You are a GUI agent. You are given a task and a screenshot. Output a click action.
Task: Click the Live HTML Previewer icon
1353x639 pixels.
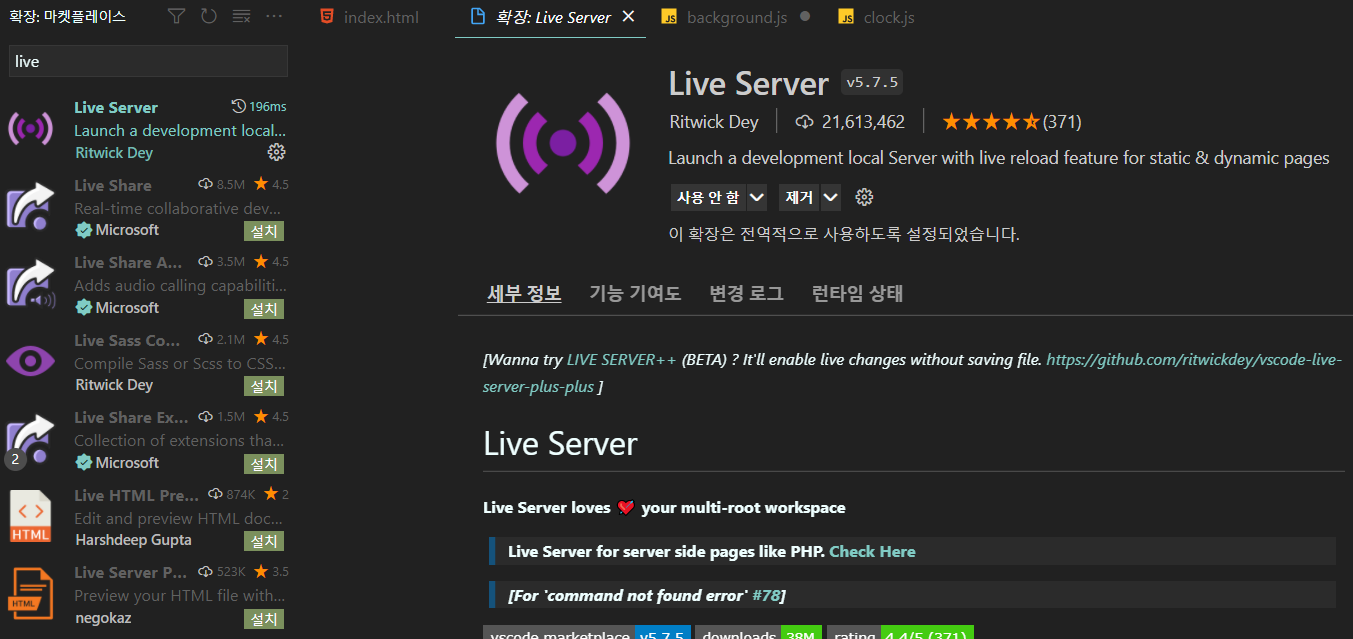tap(31, 516)
